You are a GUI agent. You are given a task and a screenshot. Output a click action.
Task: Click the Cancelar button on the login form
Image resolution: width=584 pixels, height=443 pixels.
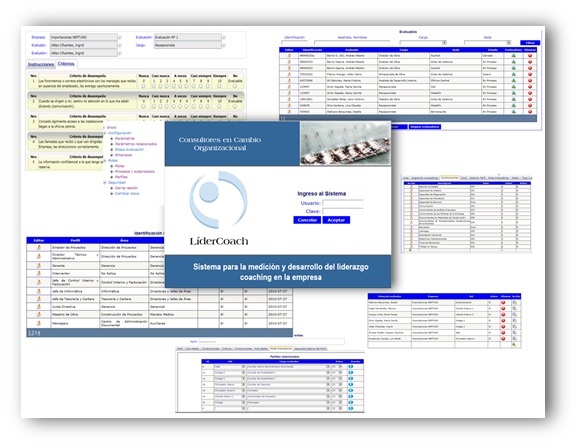(x=307, y=220)
